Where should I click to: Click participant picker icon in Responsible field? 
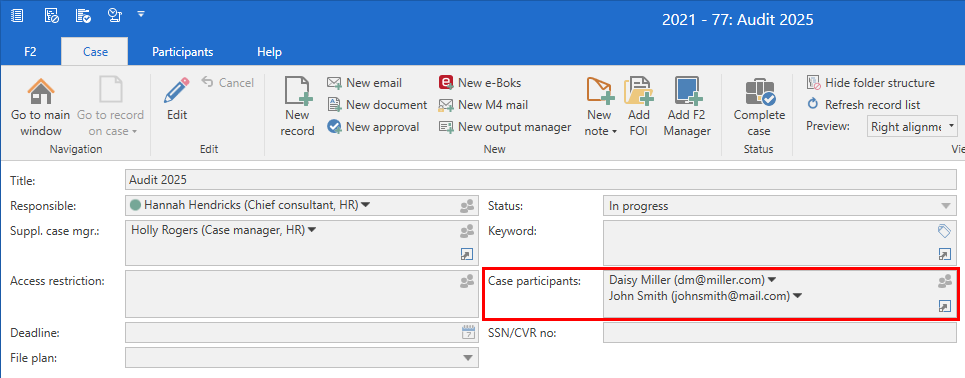[x=467, y=206]
